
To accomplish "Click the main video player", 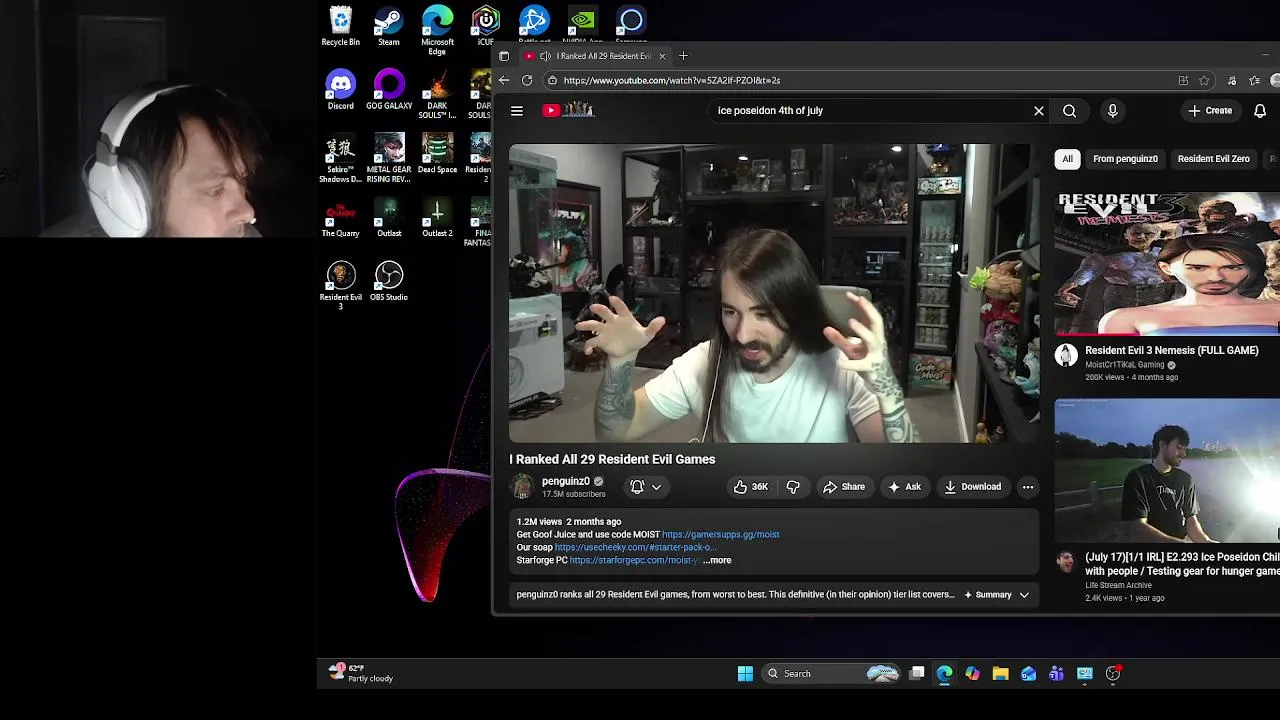I will coord(774,293).
